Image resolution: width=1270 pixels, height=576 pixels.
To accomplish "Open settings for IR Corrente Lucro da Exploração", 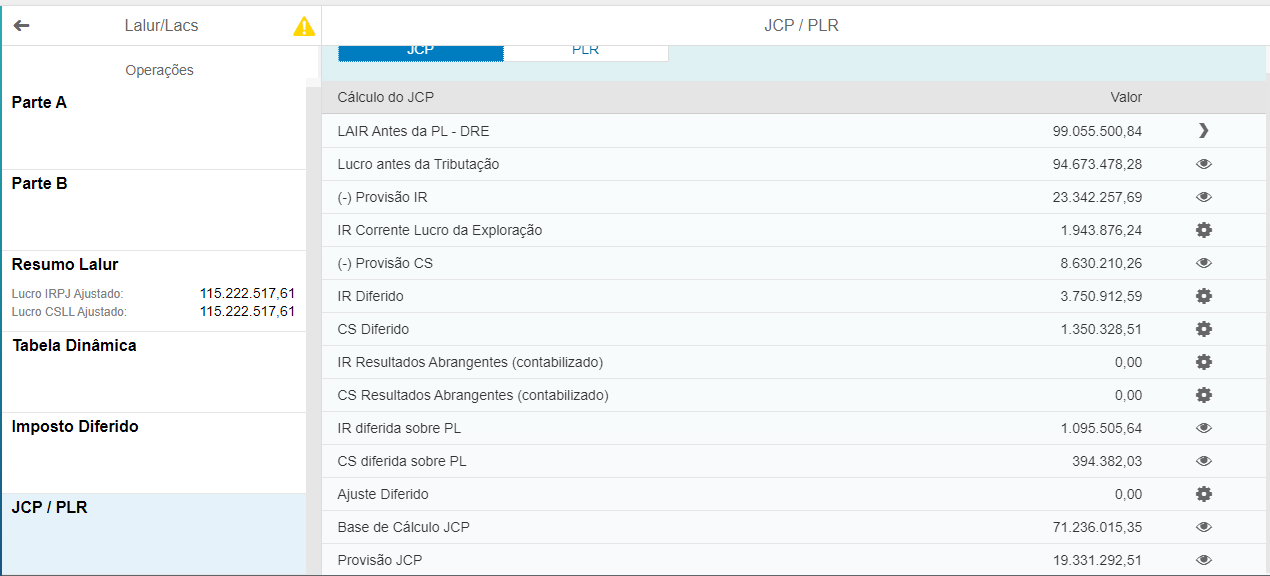I will coord(1204,230).
